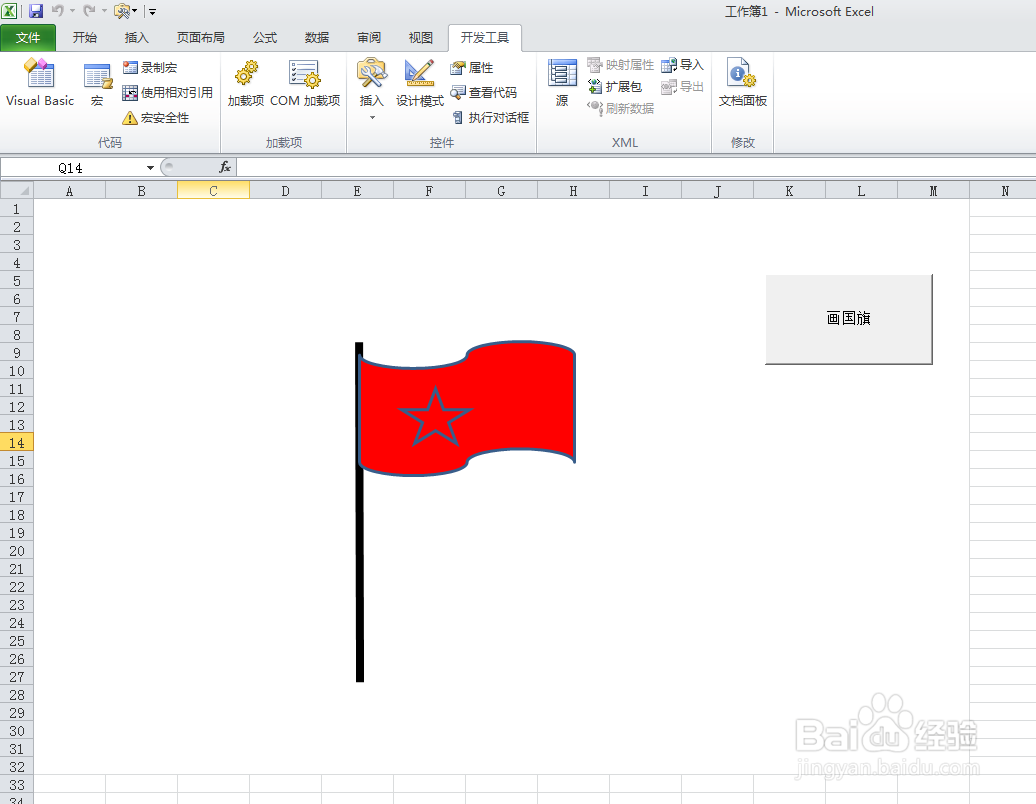Viewport: 1036px width, 804px height.
Task: Click into the formula bar
Action: coord(636,168)
